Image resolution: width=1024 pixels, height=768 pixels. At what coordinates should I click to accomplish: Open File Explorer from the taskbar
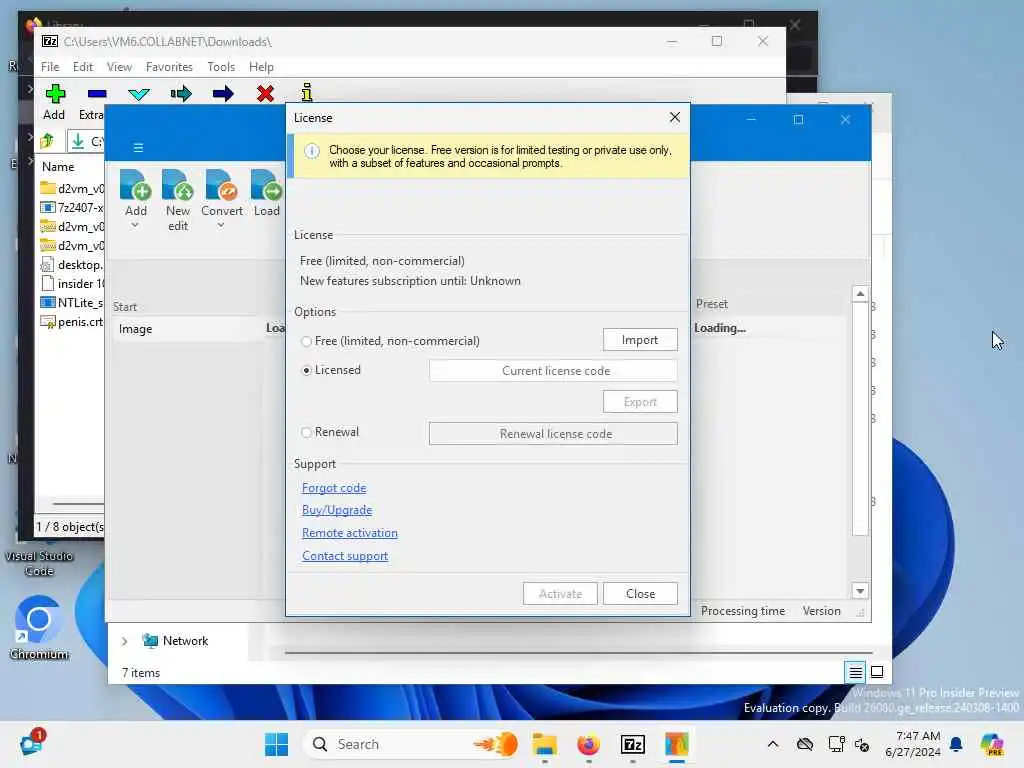[x=544, y=744]
